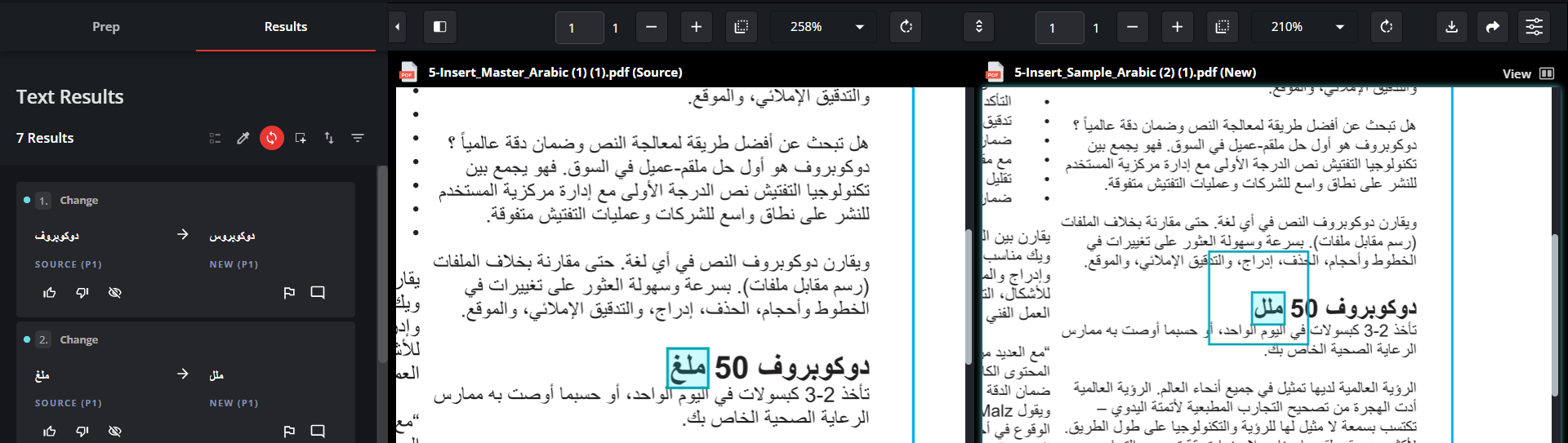
Task: Click the source PDF file icon
Action: coord(408,73)
